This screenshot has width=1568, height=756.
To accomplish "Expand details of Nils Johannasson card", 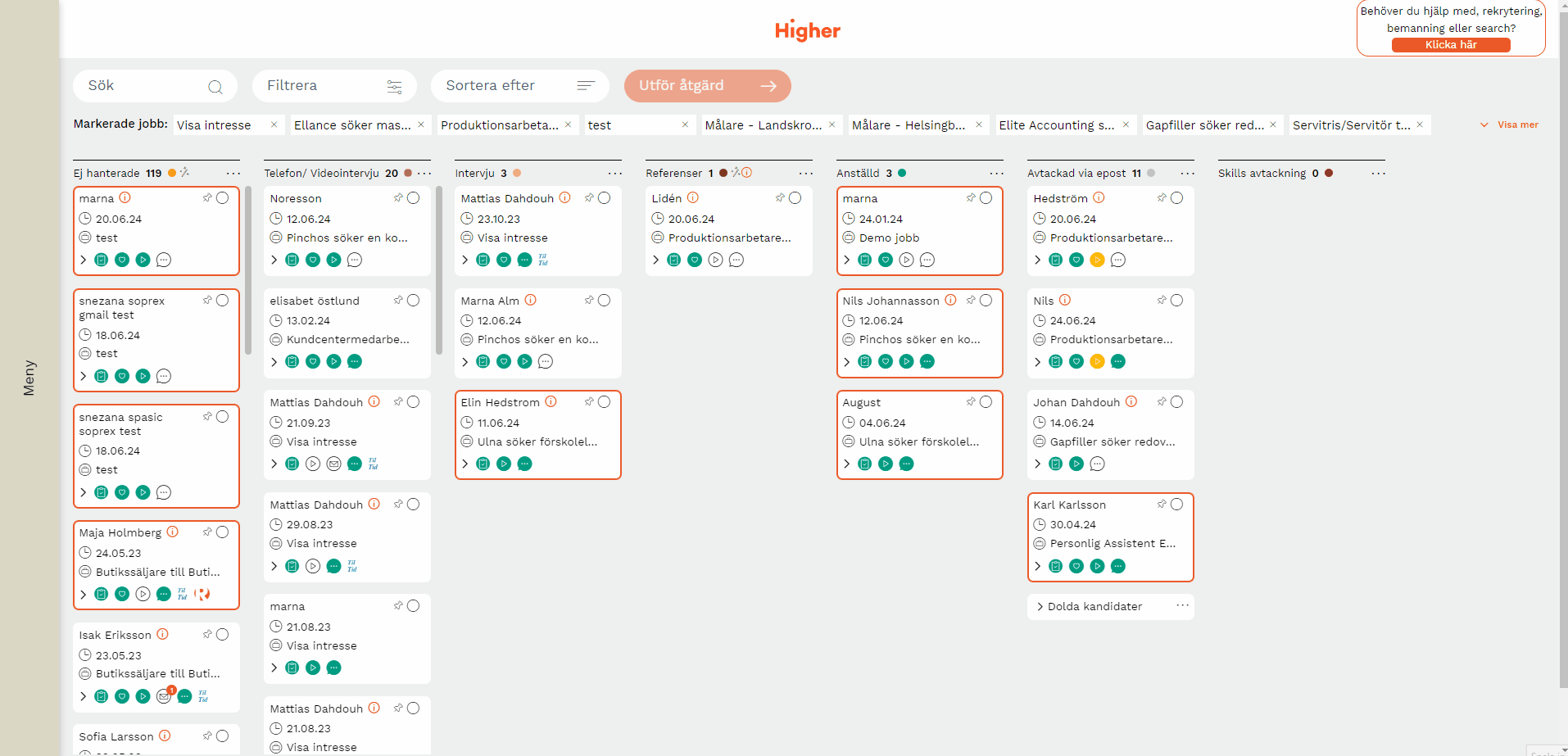I will (x=846, y=362).
